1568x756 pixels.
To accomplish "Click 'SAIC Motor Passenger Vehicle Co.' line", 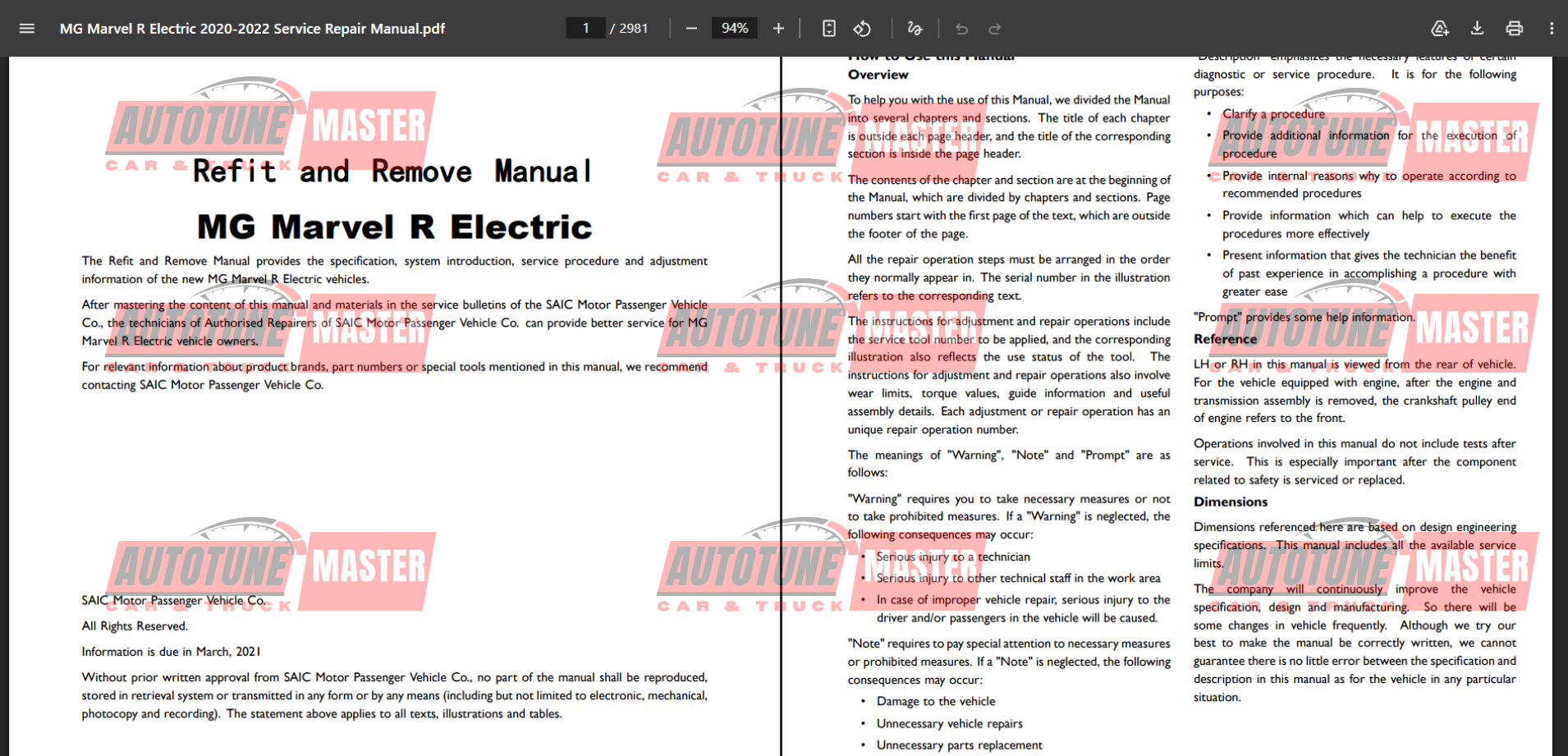I will [x=174, y=601].
